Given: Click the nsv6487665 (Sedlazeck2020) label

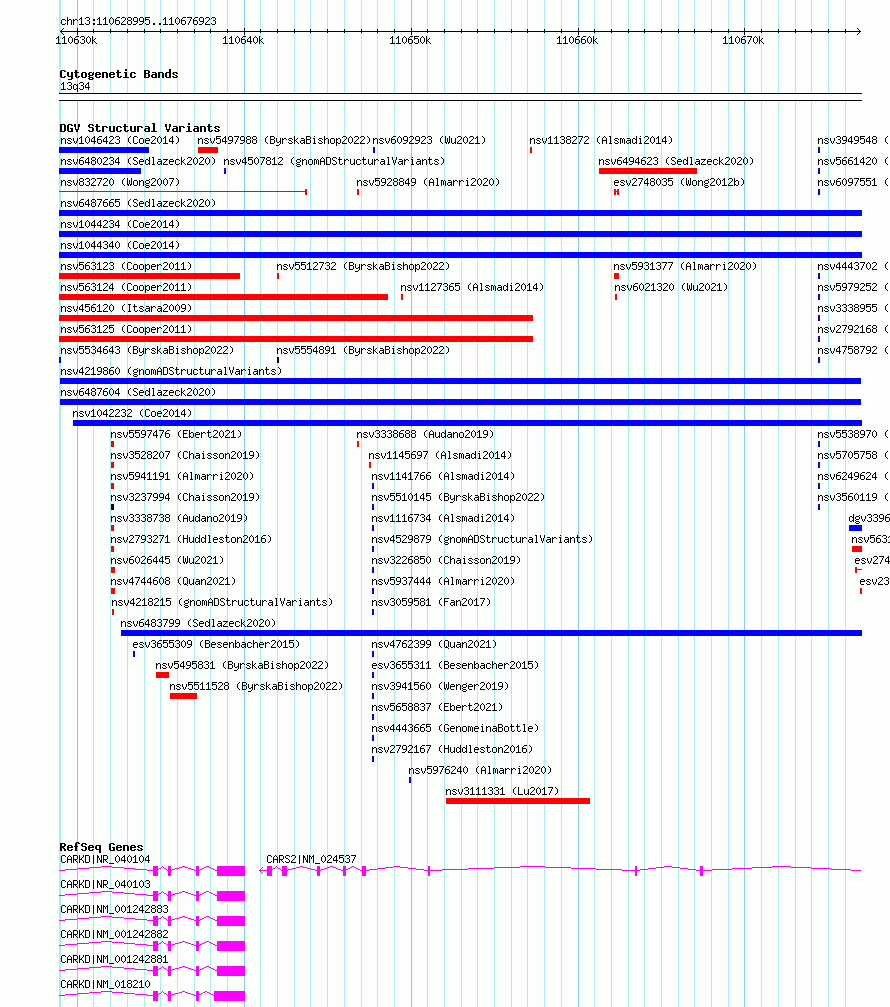Looking at the screenshot, I should tap(138, 203).
